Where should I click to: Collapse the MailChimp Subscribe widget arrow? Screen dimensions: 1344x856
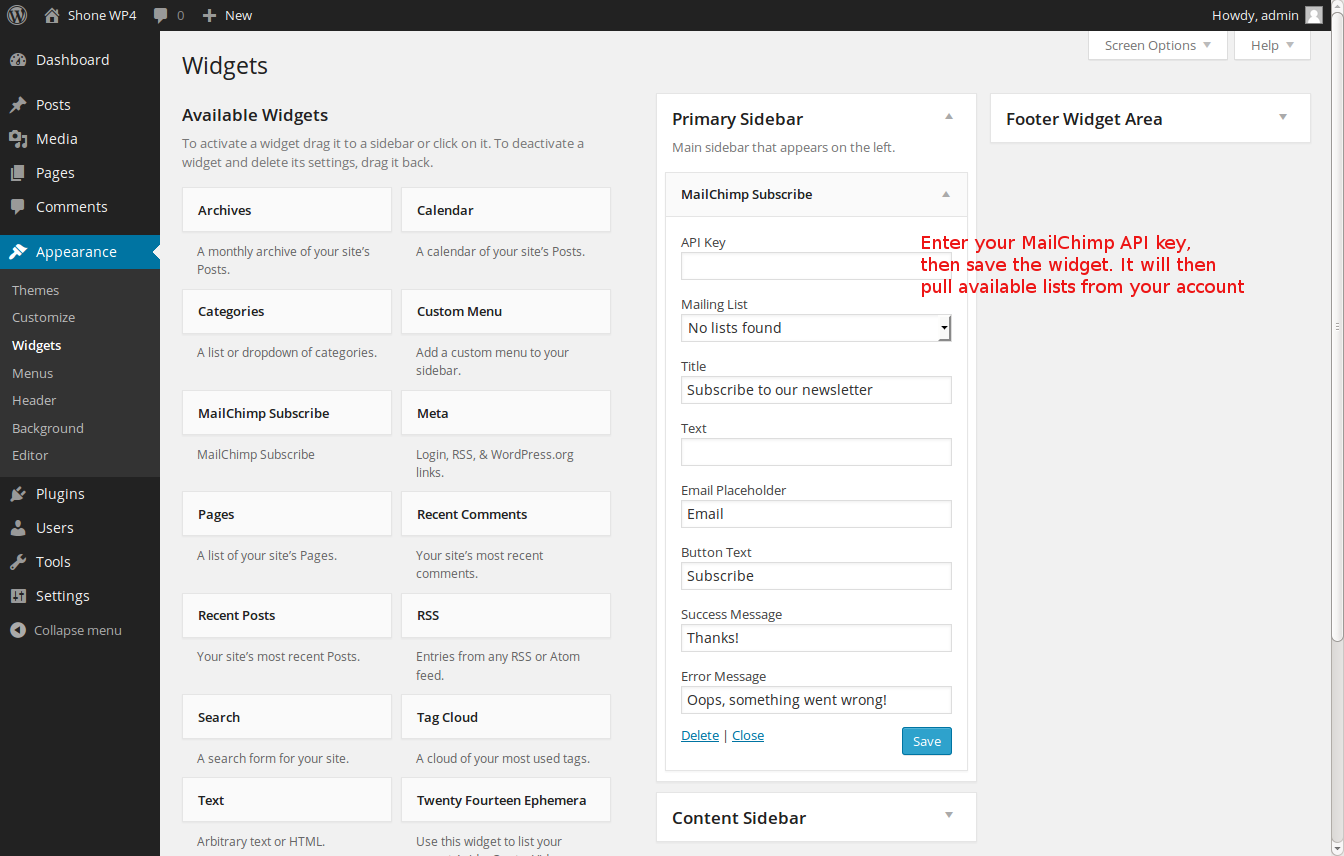(946, 194)
